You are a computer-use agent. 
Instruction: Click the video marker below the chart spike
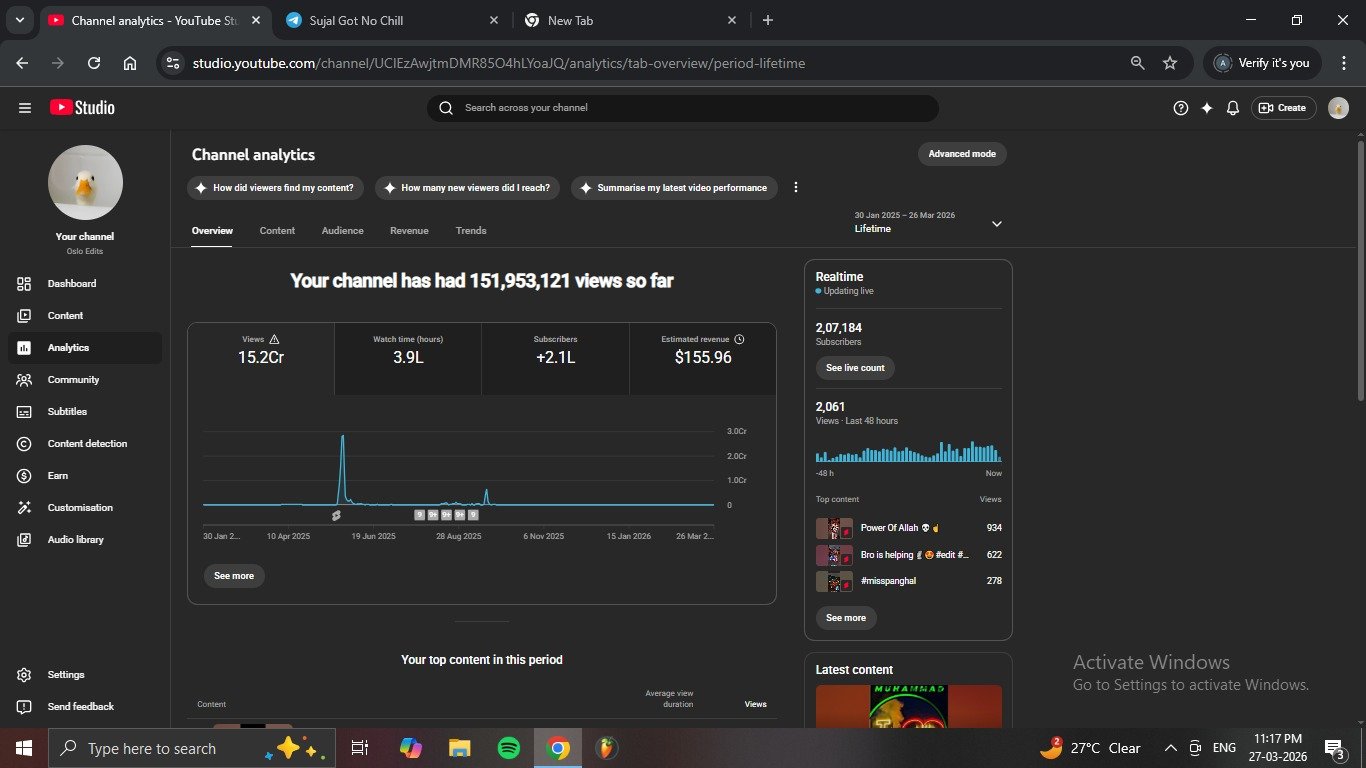pyautogui.click(x=336, y=516)
